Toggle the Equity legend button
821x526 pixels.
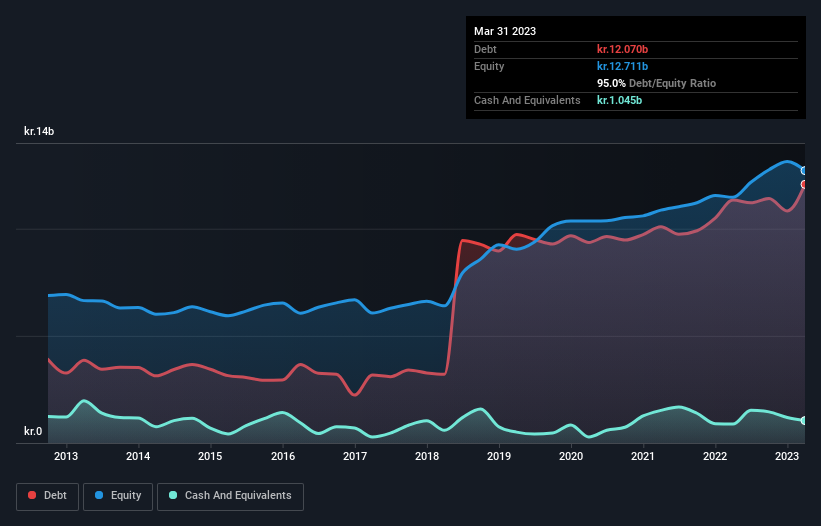(x=118, y=496)
